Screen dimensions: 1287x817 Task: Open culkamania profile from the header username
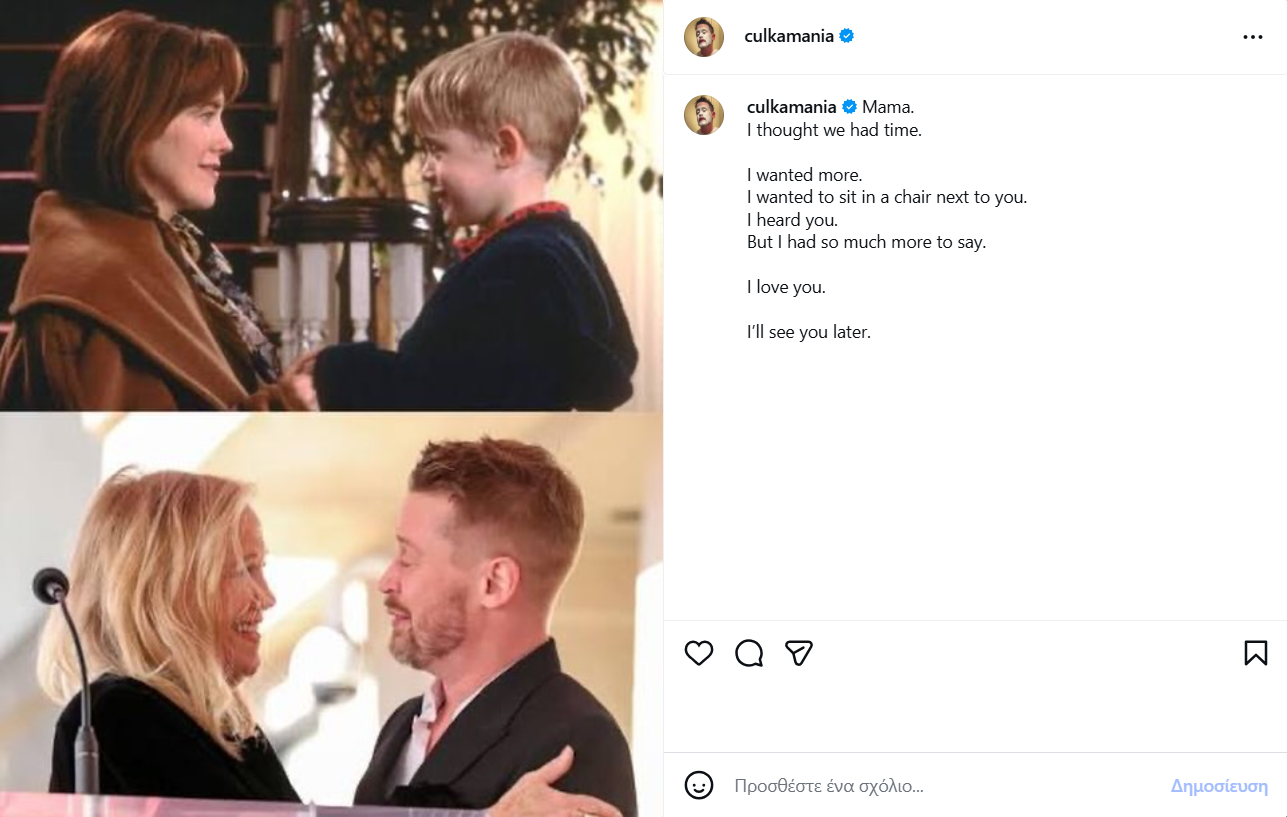(789, 37)
